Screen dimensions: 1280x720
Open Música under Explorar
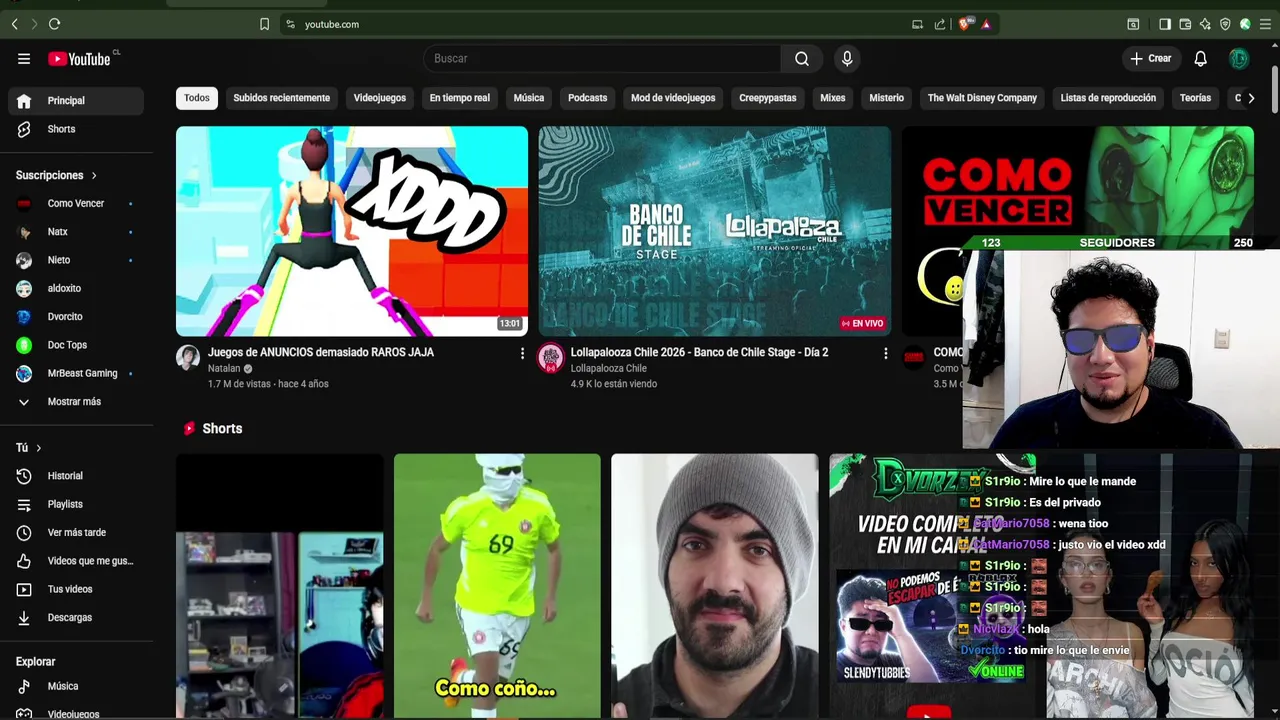pyautogui.click(x=76, y=687)
